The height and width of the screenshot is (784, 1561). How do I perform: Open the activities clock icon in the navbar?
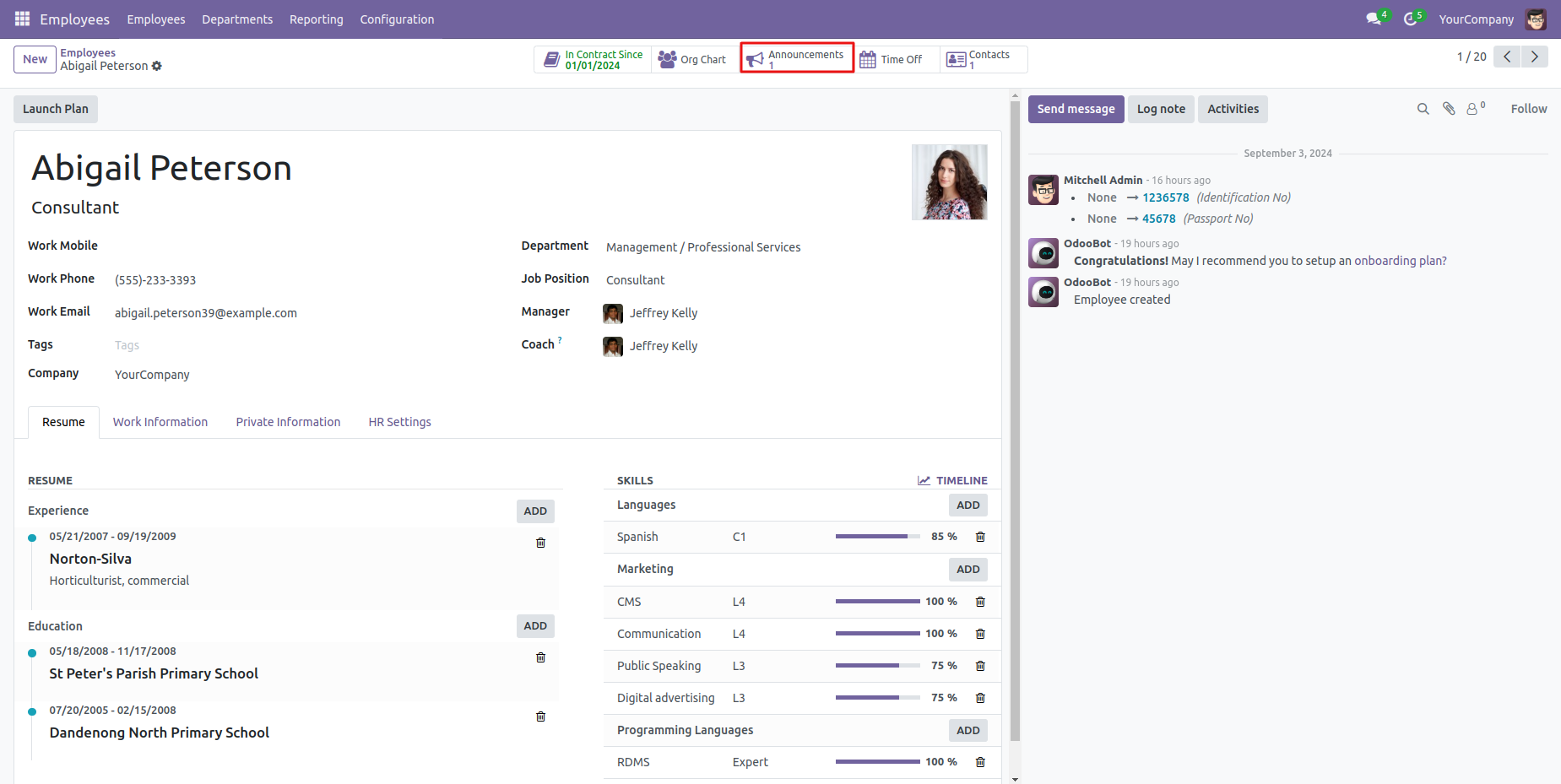[x=1410, y=19]
